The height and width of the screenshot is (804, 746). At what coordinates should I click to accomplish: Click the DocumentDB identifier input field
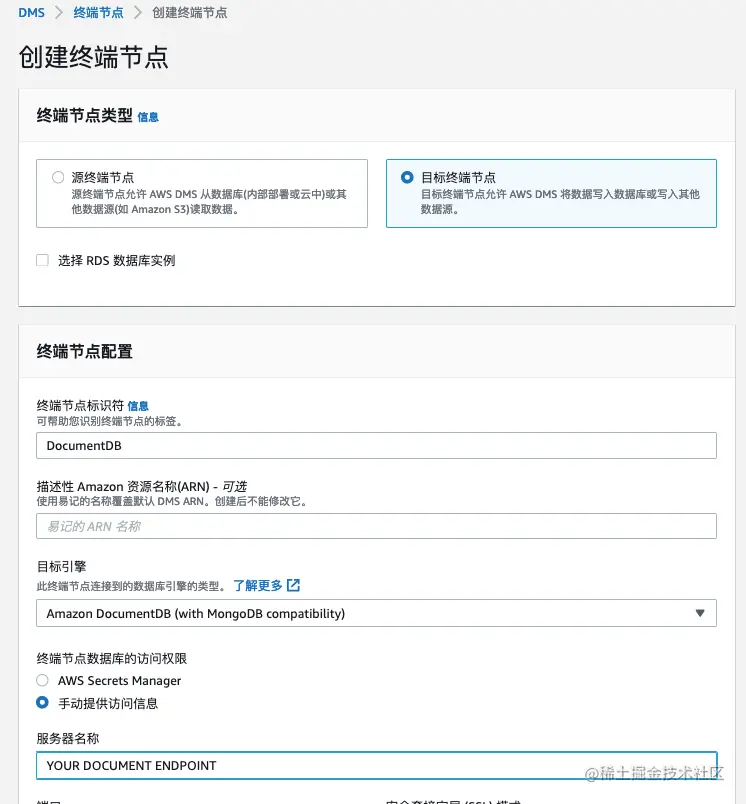[376, 446]
